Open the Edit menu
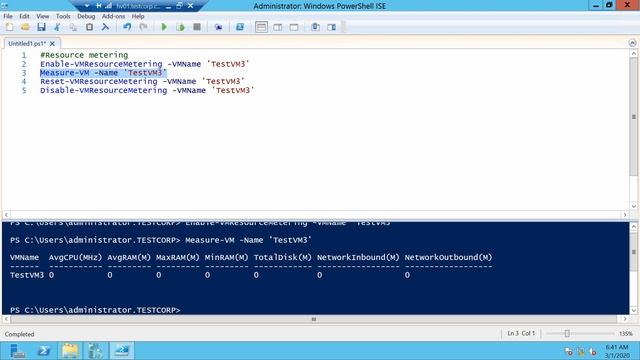The width and height of the screenshot is (640, 360). [x=24, y=16]
